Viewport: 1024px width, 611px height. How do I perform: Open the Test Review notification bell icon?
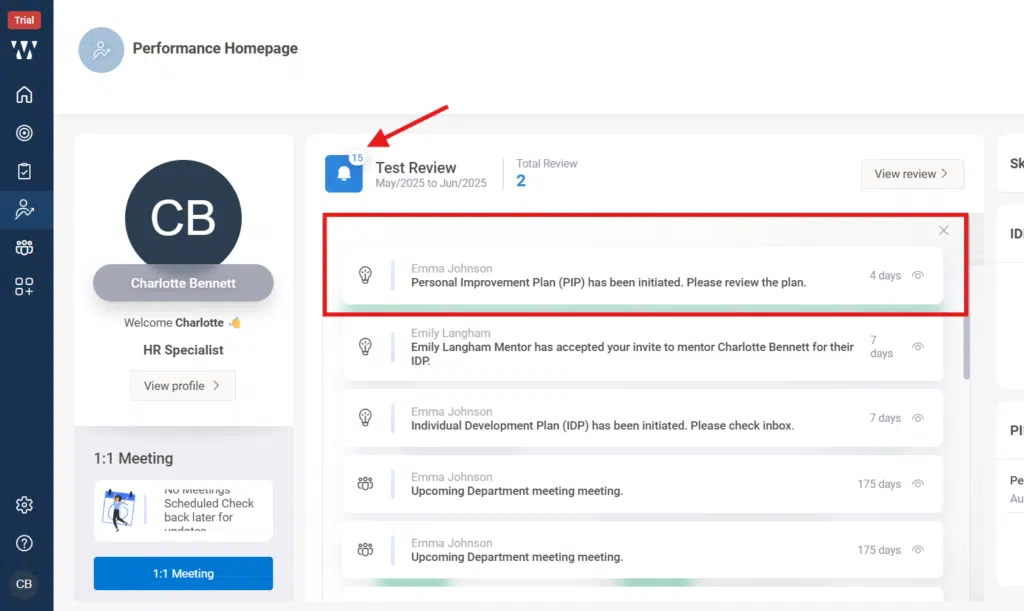(x=344, y=174)
